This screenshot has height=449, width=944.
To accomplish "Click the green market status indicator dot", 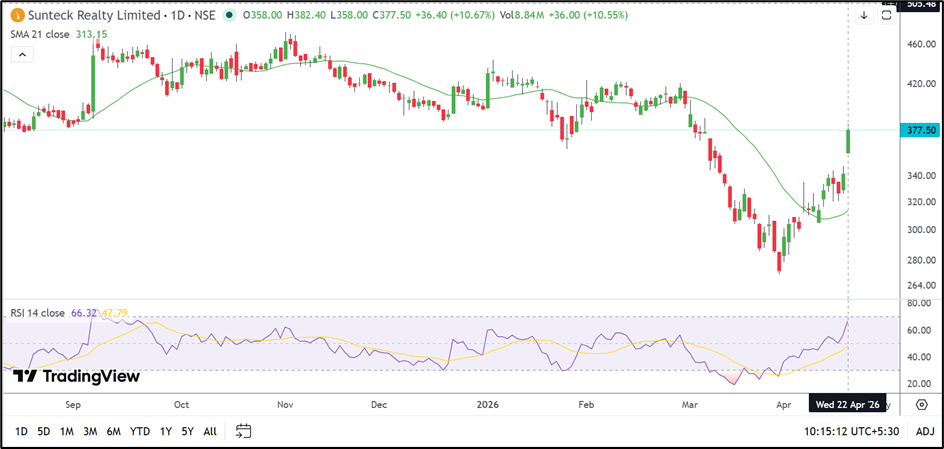I will [x=231, y=16].
